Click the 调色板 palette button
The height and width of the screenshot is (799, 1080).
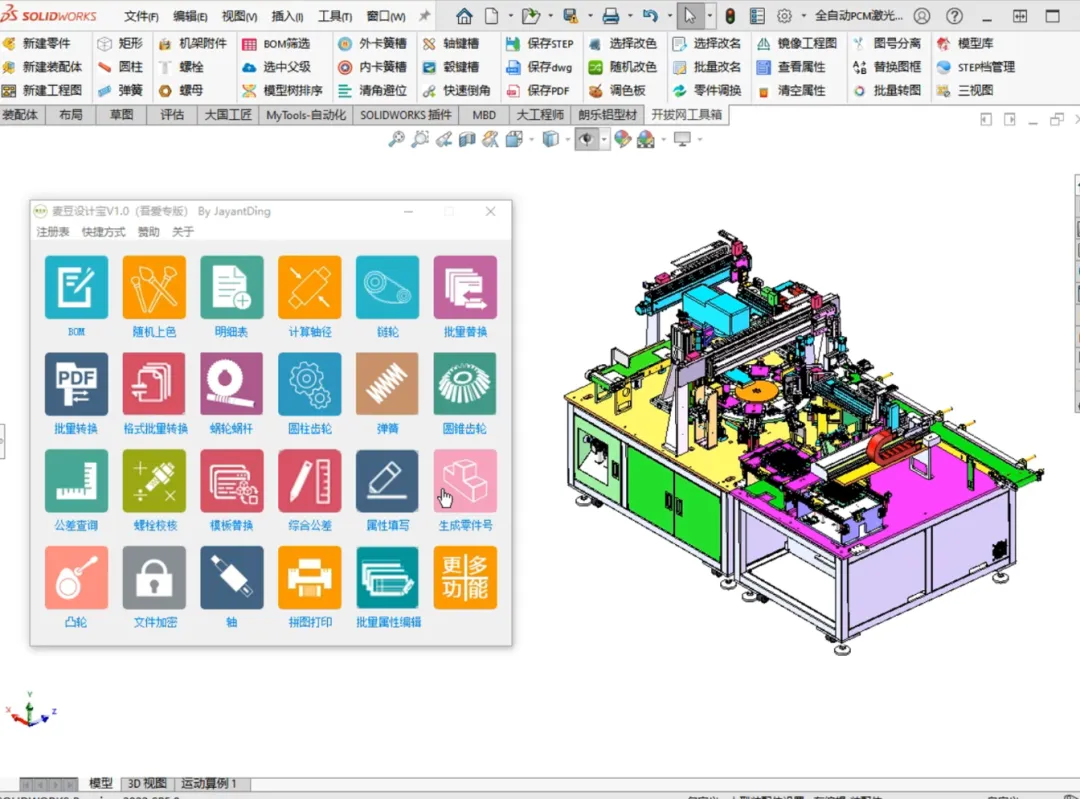click(618, 90)
